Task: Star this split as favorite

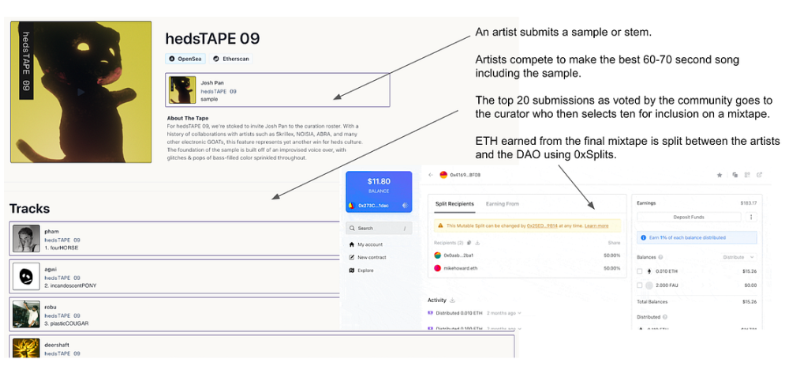Action: [x=720, y=175]
